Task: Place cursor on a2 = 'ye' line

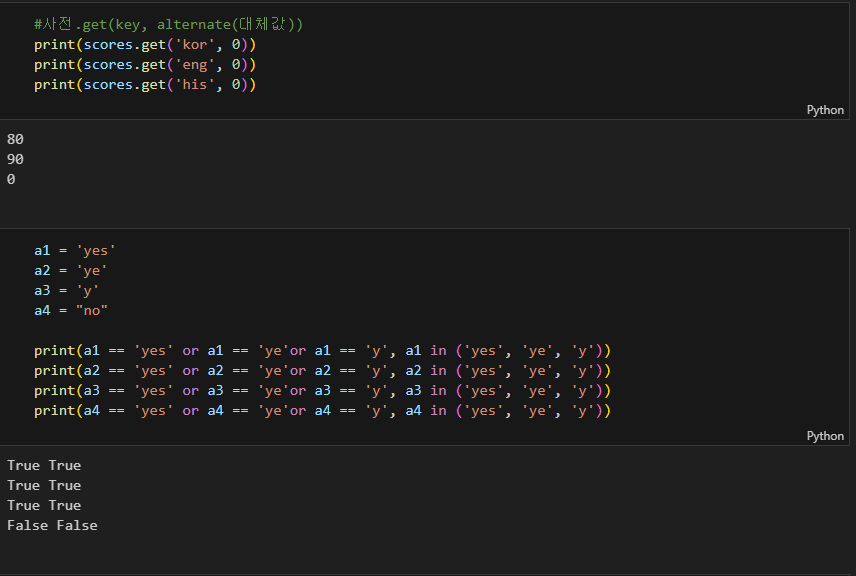Action: click(x=70, y=271)
